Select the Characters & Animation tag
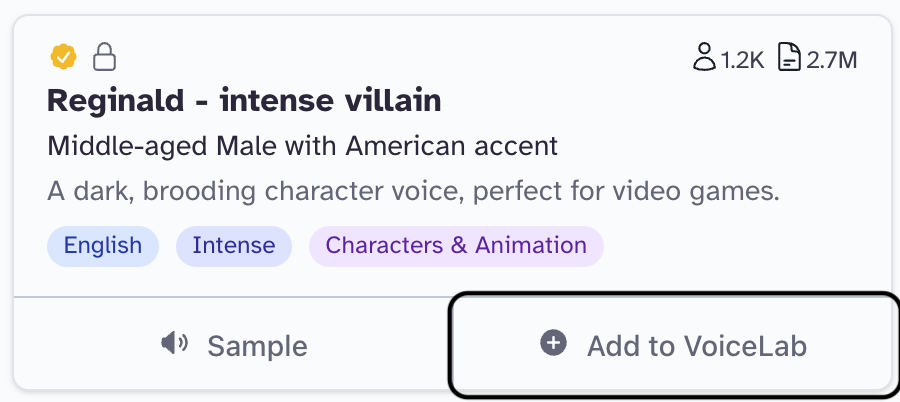The height and width of the screenshot is (402, 900). pyautogui.click(x=456, y=245)
